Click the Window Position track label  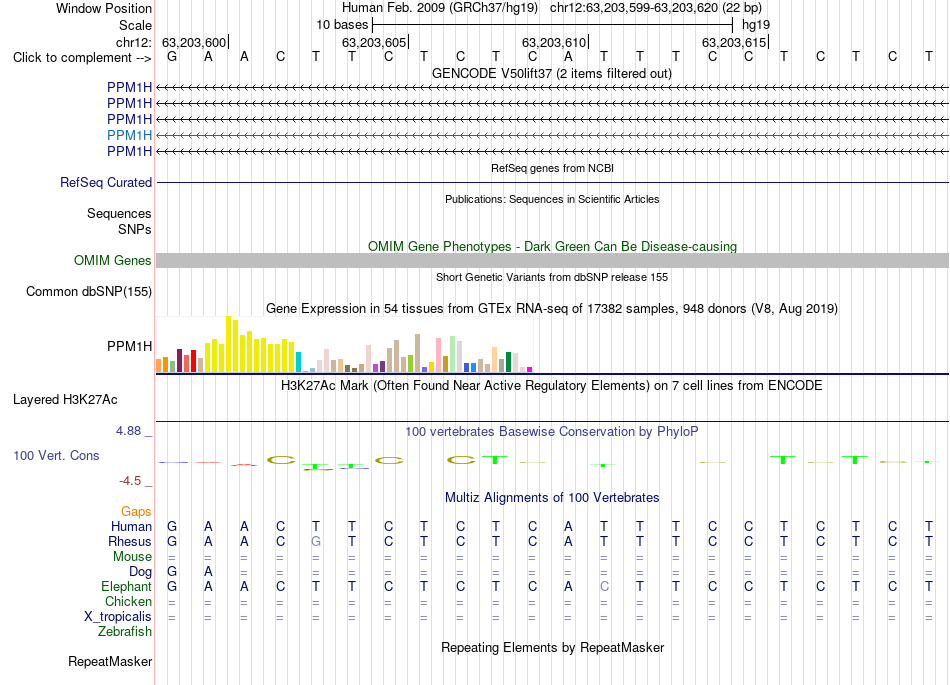(104, 8)
